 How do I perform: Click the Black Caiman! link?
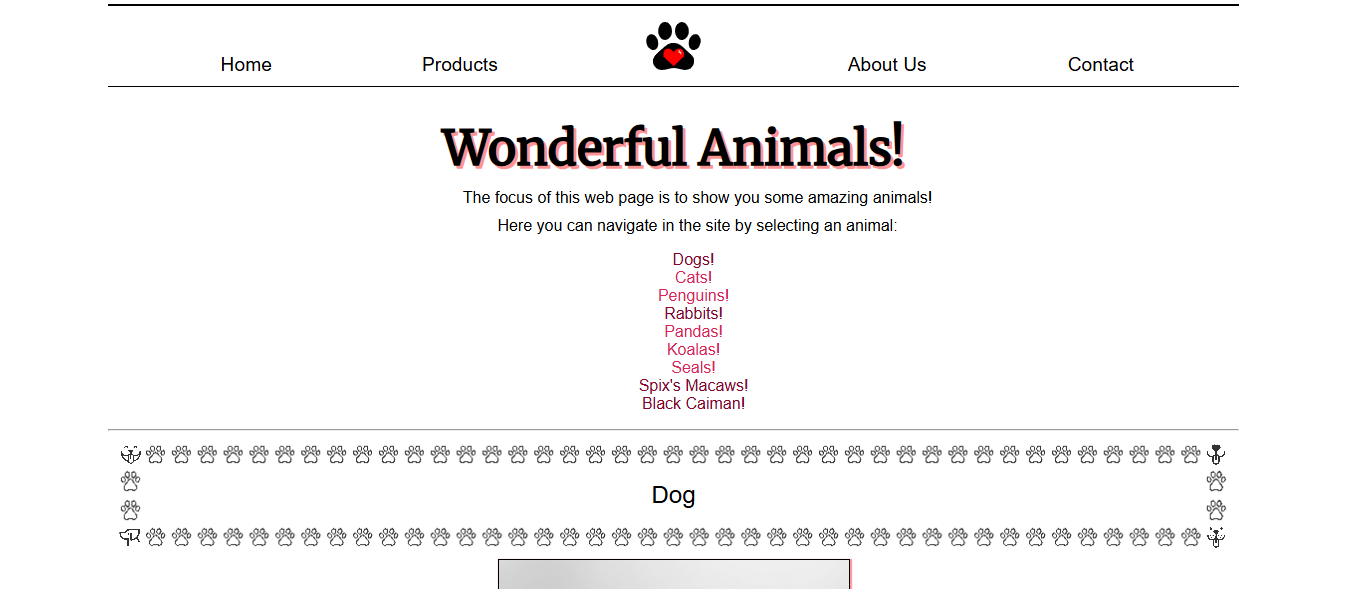pyautogui.click(x=693, y=404)
